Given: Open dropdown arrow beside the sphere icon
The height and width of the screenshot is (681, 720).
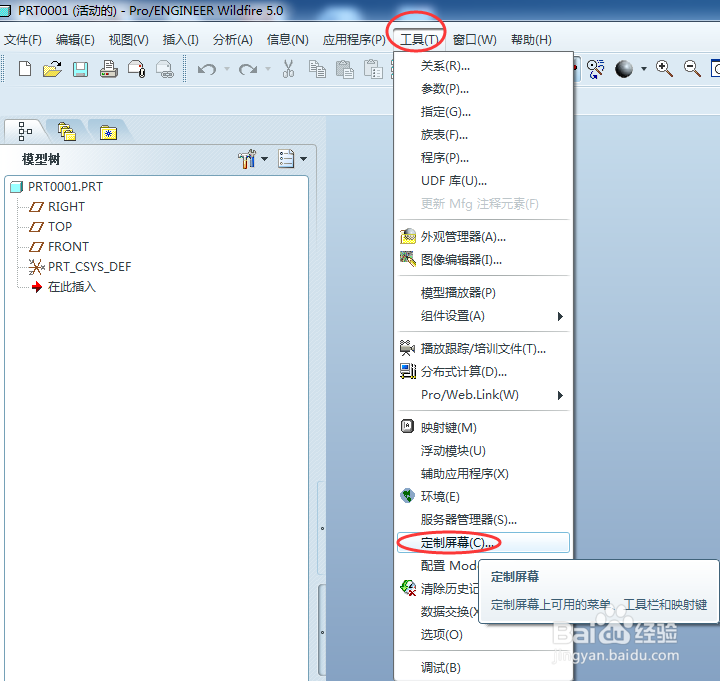Looking at the screenshot, I should [644, 69].
